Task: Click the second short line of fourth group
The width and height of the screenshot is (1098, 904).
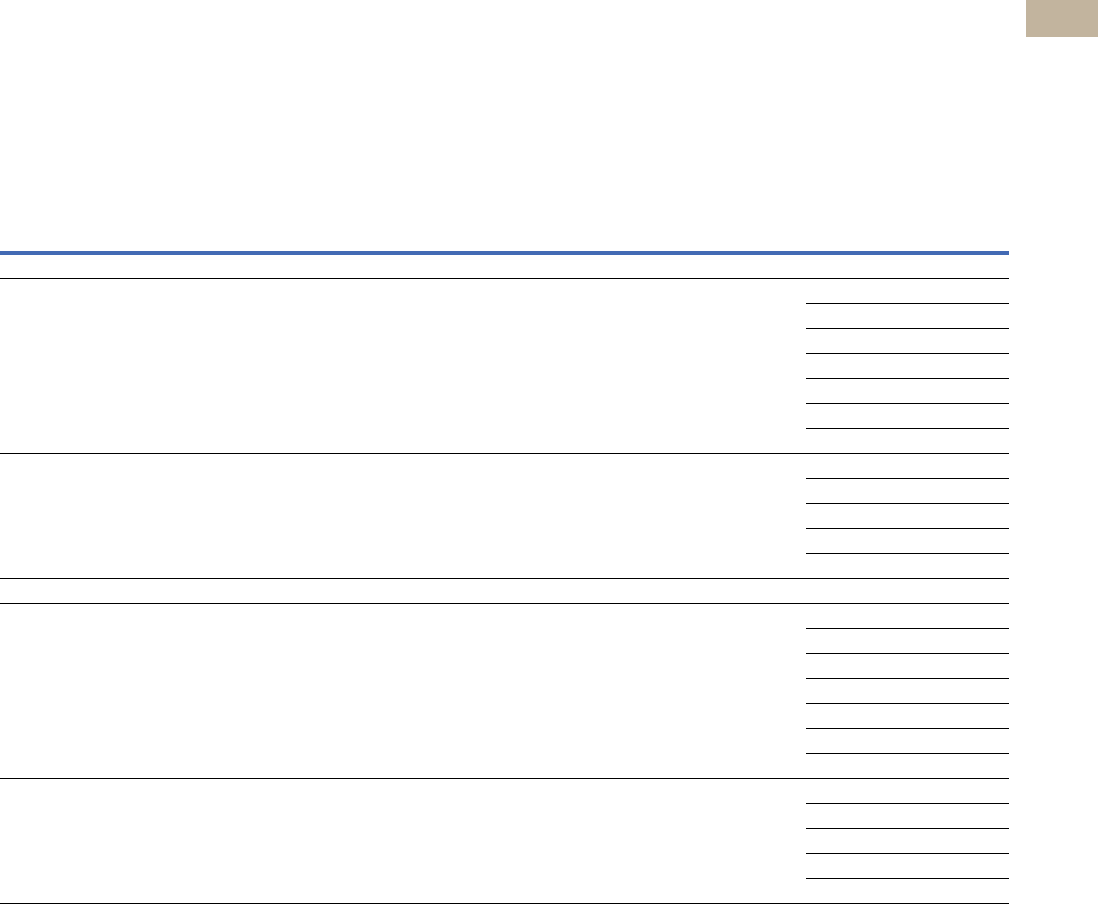Action: click(x=908, y=828)
